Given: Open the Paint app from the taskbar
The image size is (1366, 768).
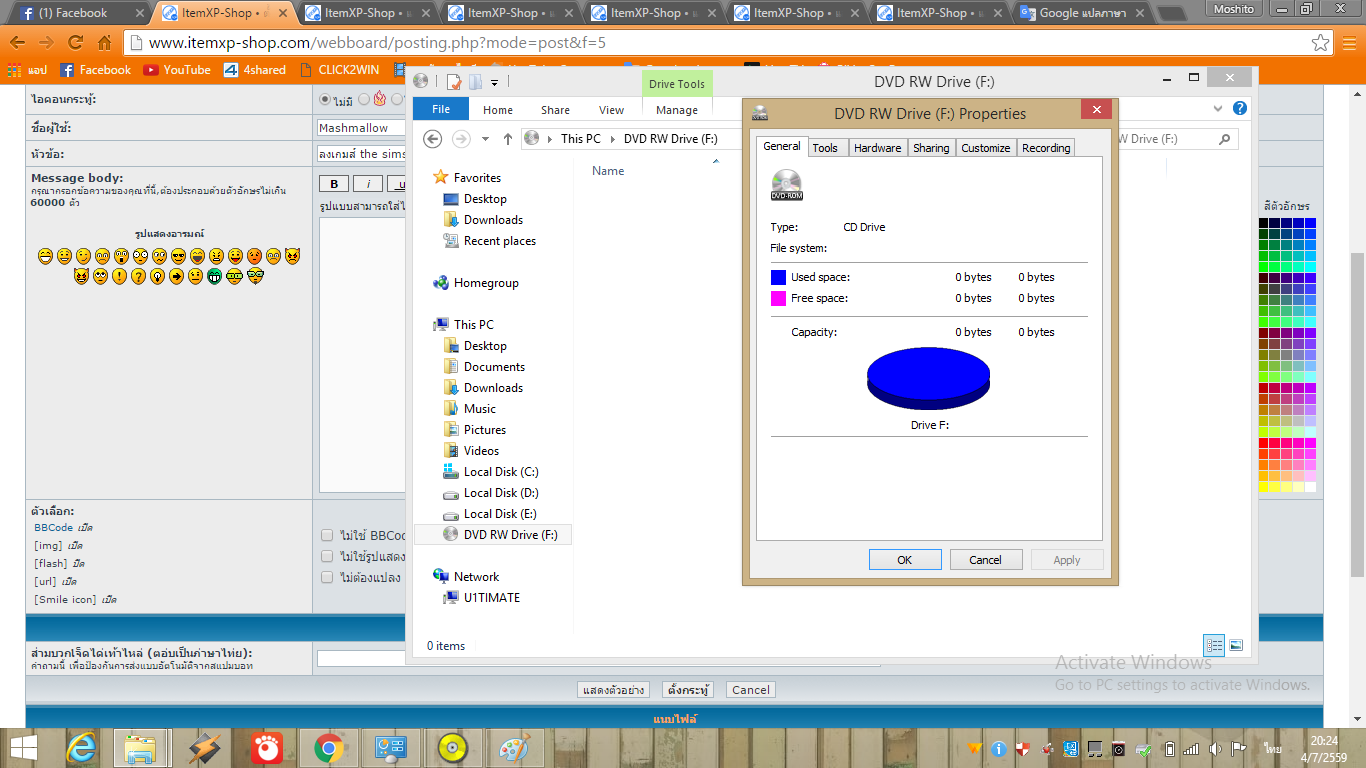Looking at the screenshot, I should (x=516, y=748).
